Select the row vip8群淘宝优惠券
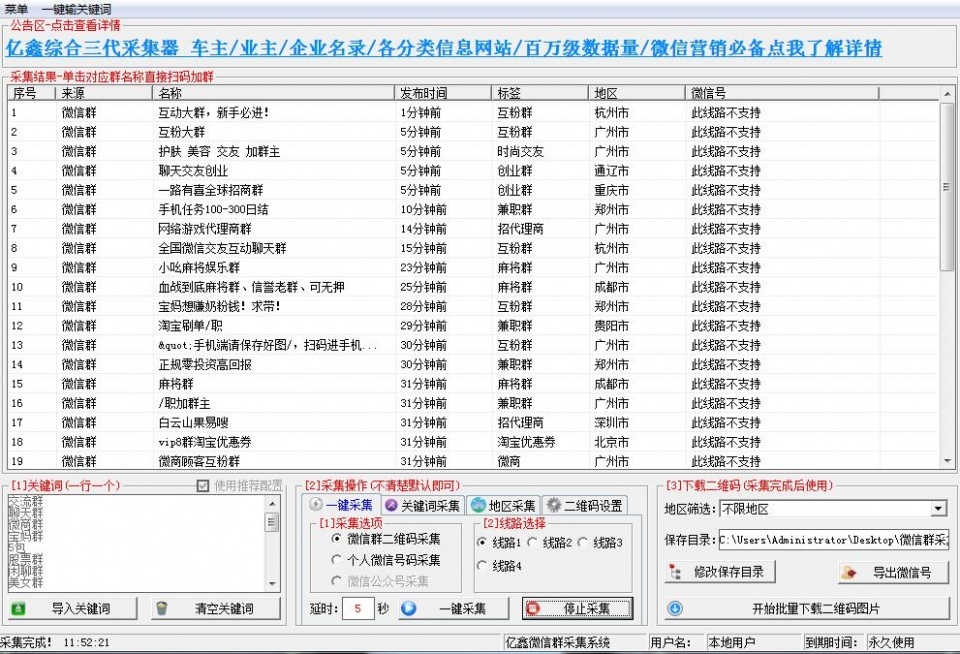The width and height of the screenshot is (960, 654). [x=473, y=442]
